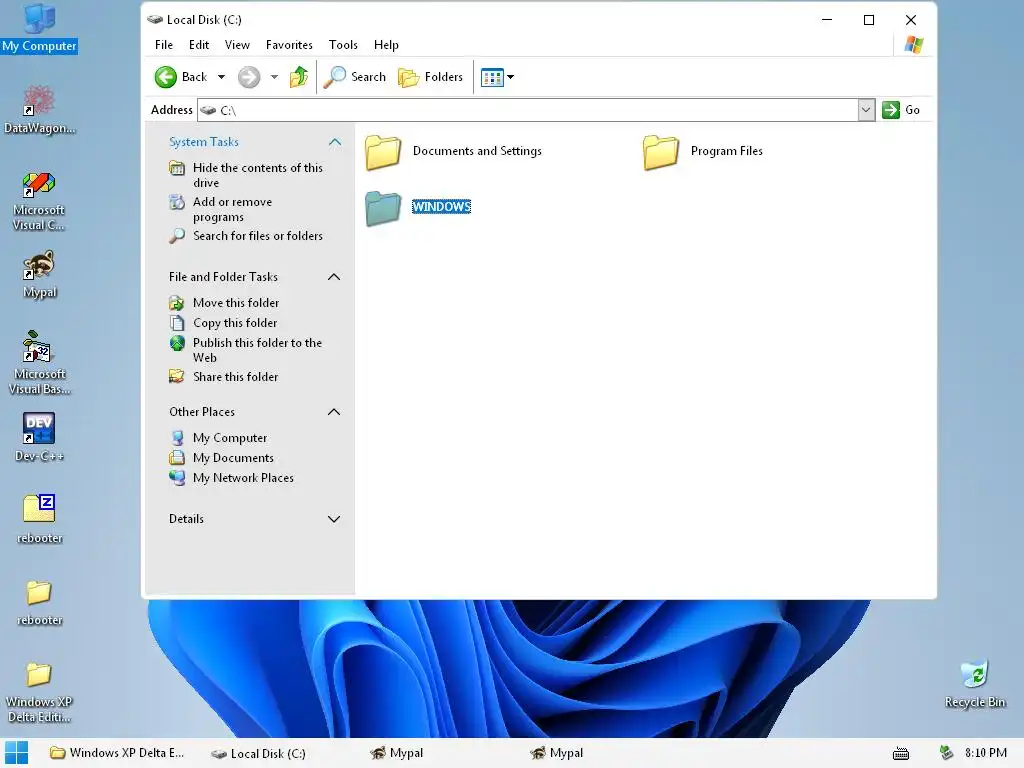
Task: Click Copy this folder link
Action: click(235, 323)
